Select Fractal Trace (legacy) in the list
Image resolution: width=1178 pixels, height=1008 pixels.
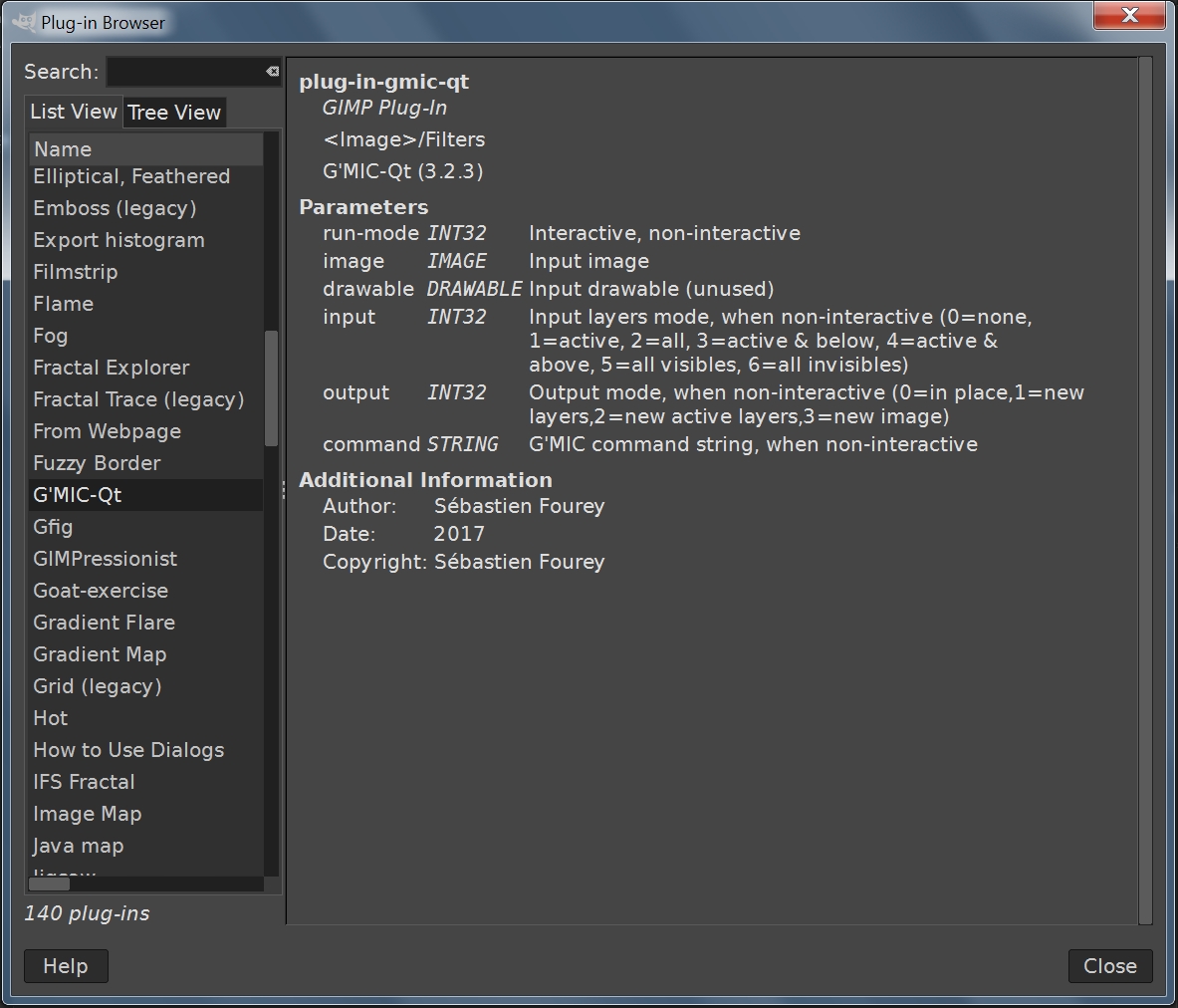[146, 399]
